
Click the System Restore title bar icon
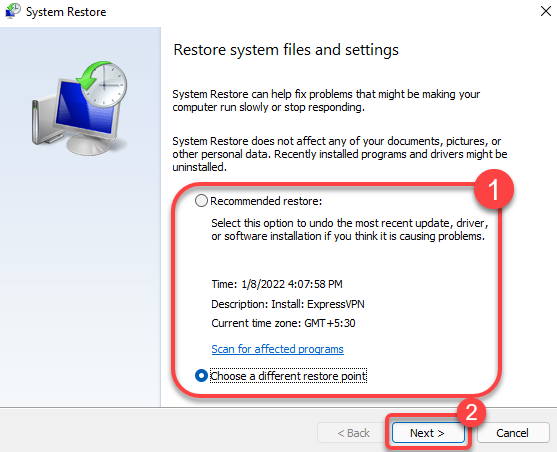tap(13, 11)
